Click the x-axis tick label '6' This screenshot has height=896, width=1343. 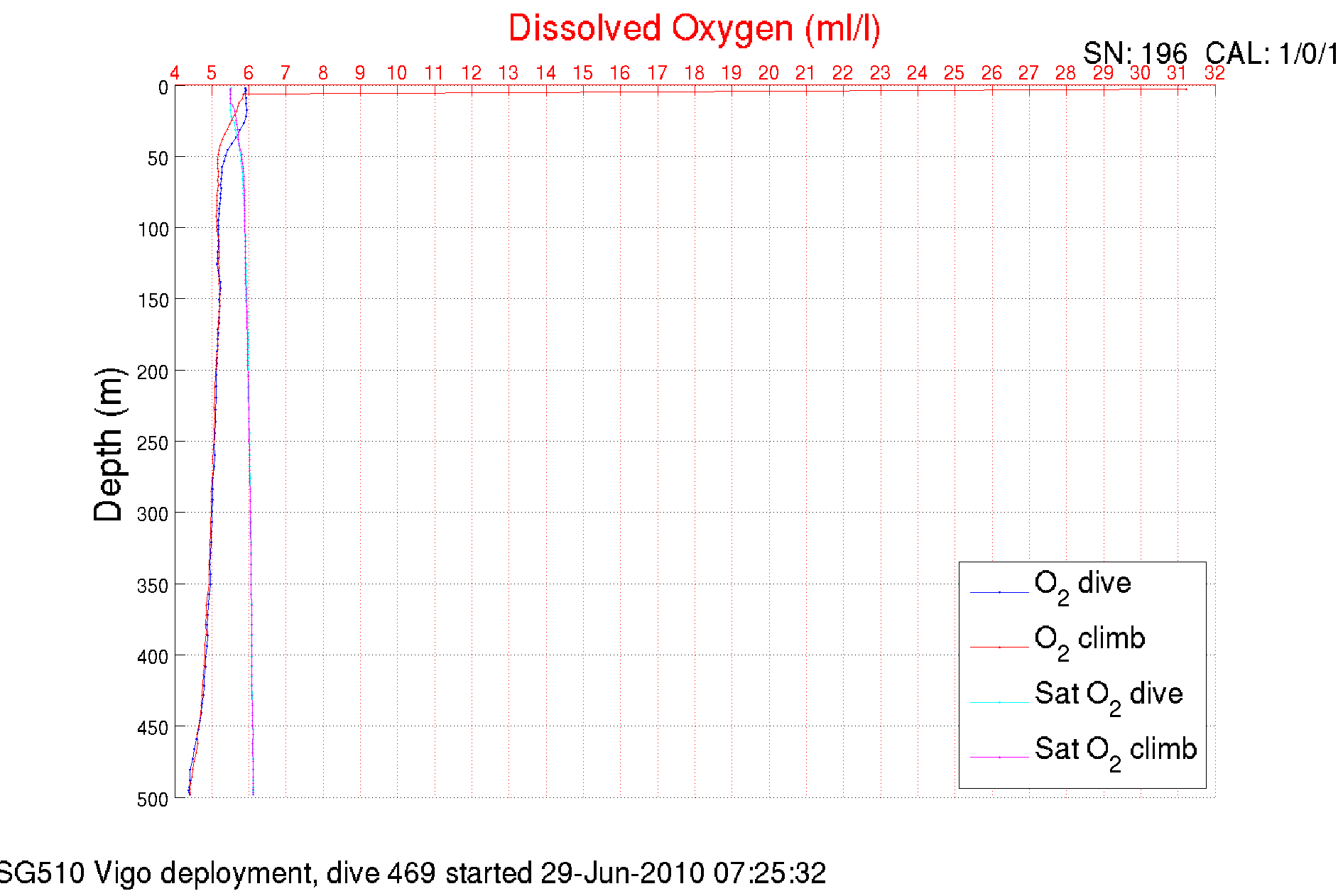[x=249, y=73]
